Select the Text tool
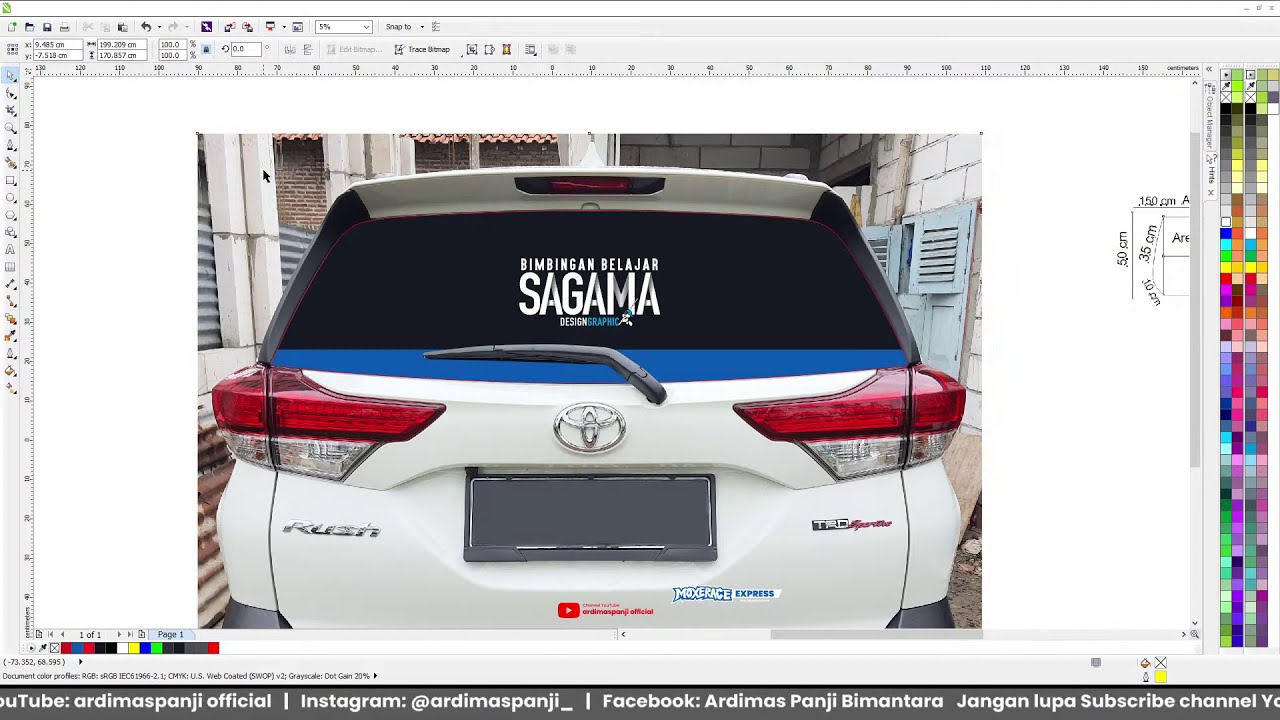The width and height of the screenshot is (1280, 720). point(10,249)
